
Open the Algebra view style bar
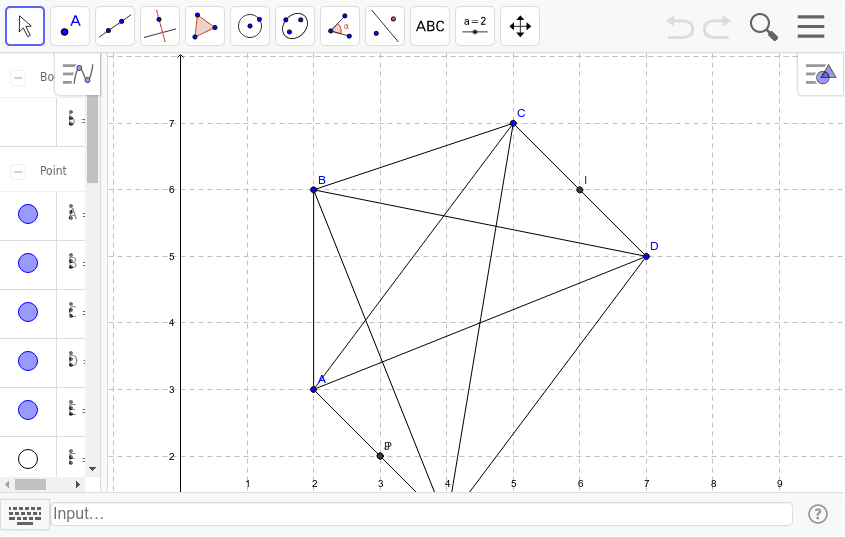pos(78,74)
